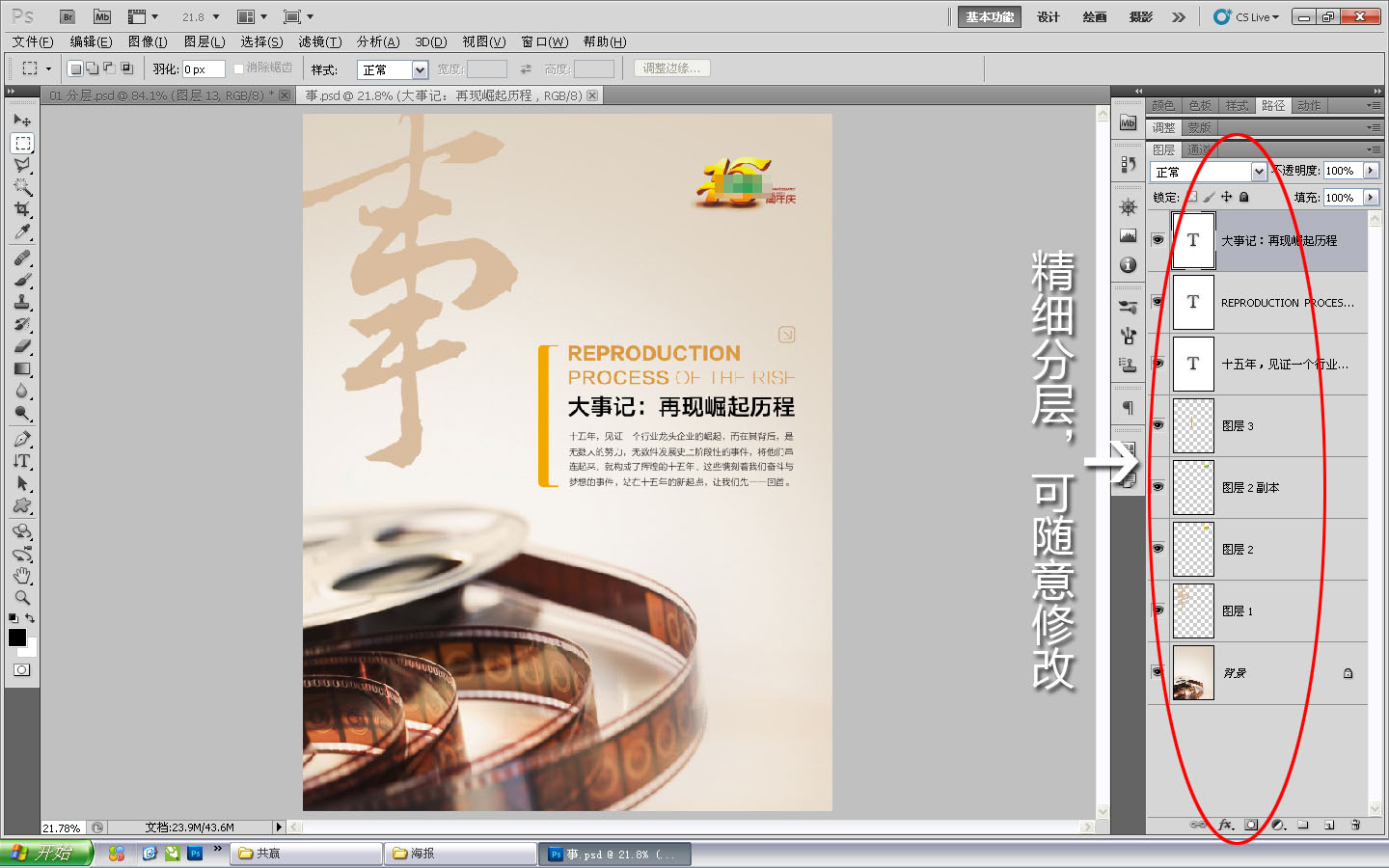This screenshot has height=868, width=1389.
Task: Launch Bridge from the Br icon
Action: tap(68, 16)
